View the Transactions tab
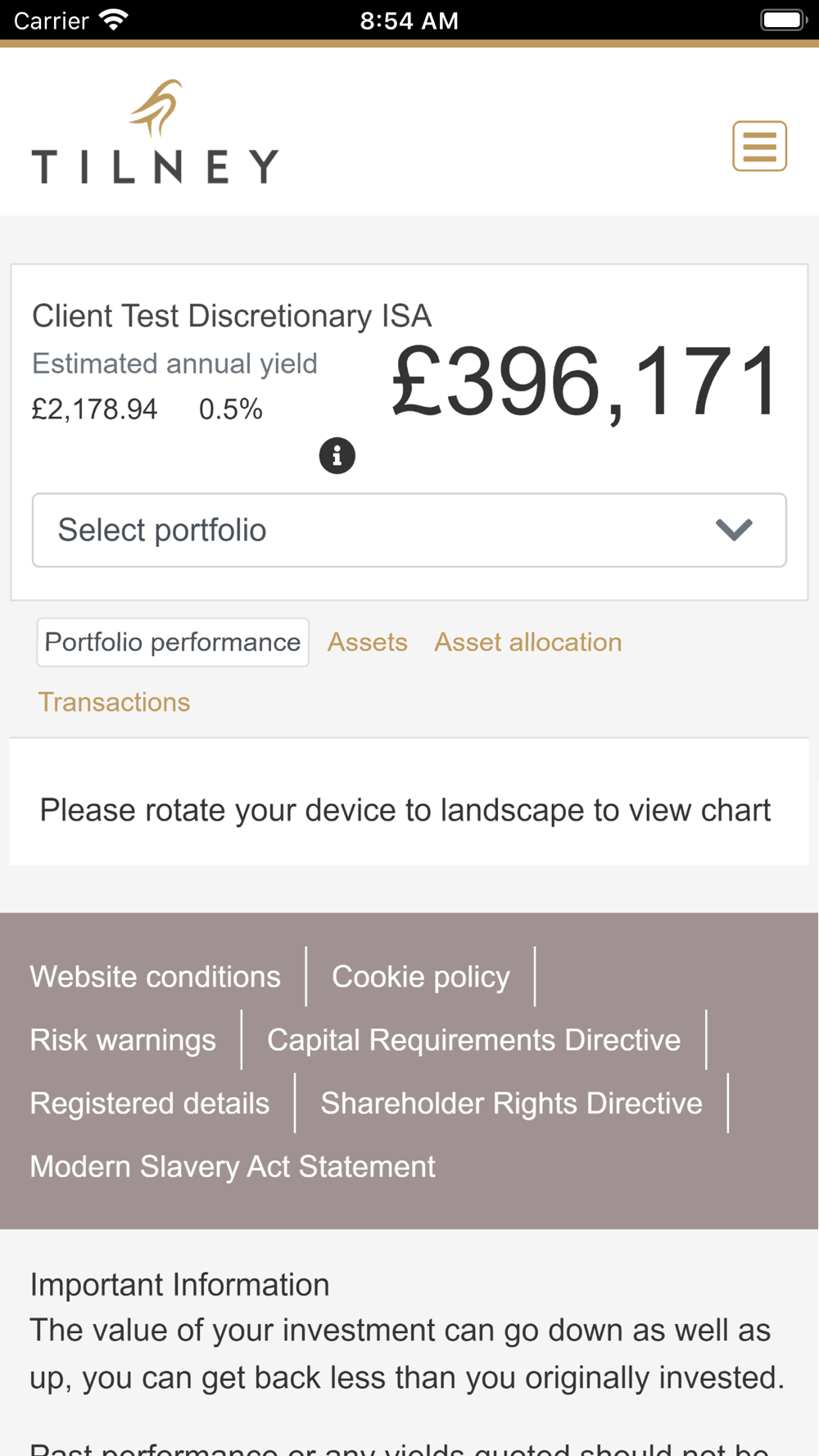 click(x=114, y=702)
